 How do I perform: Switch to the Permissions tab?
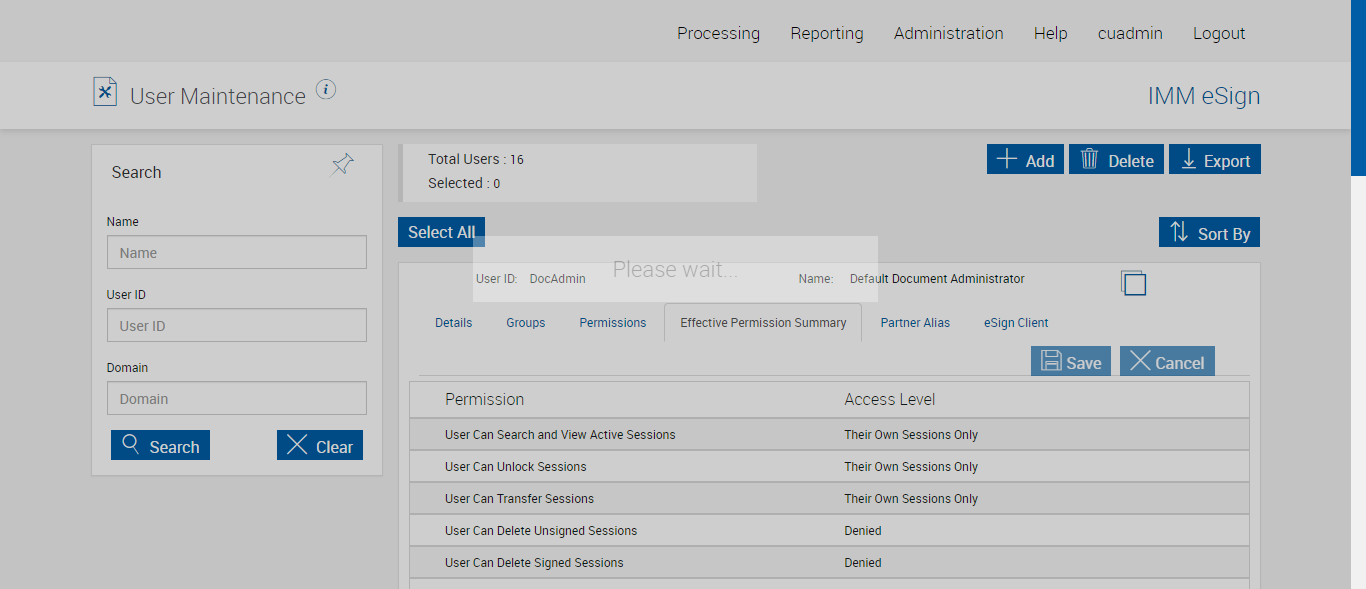[x=613, y=323]
